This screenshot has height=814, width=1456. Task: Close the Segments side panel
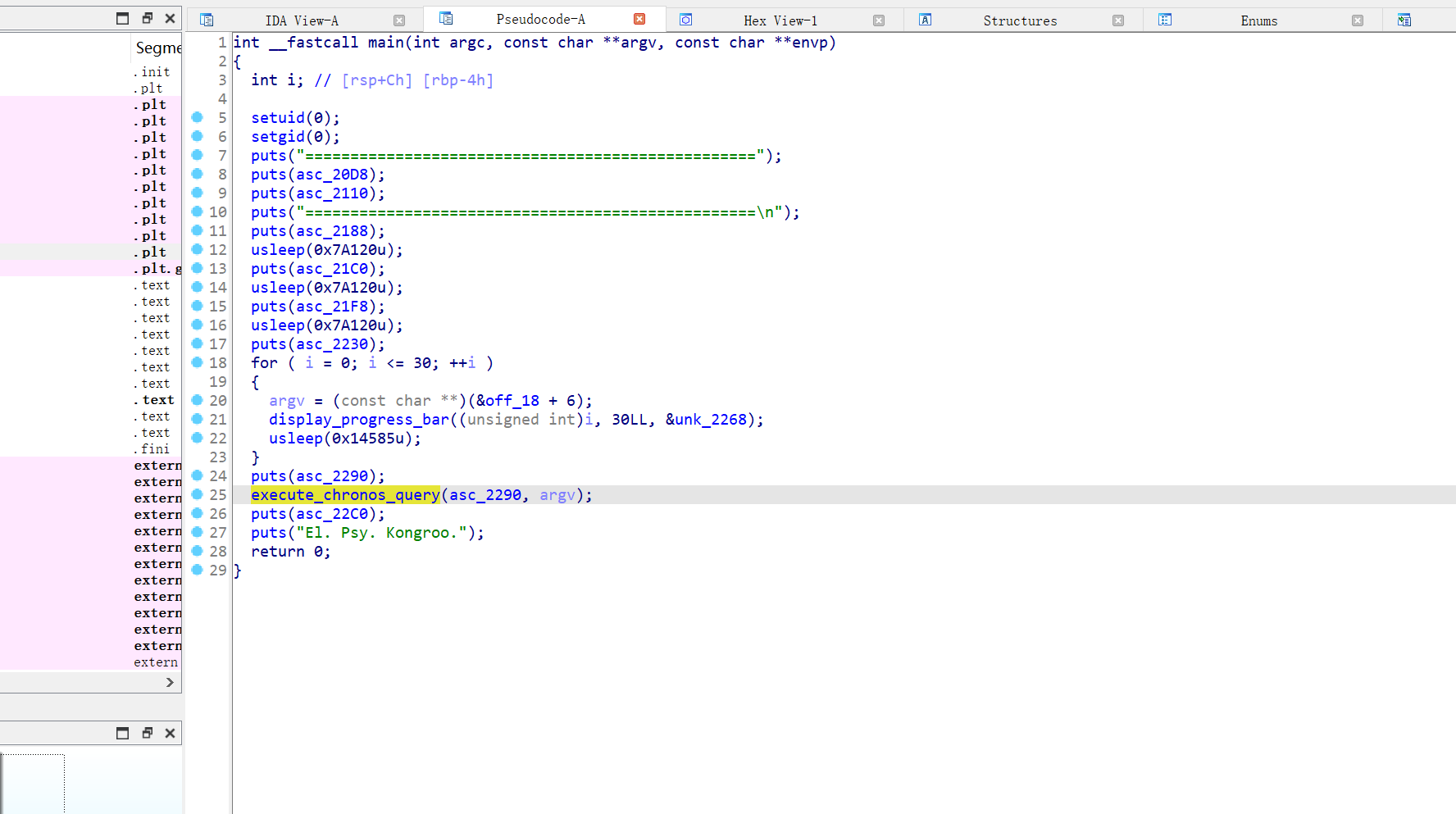click(170, 18)
